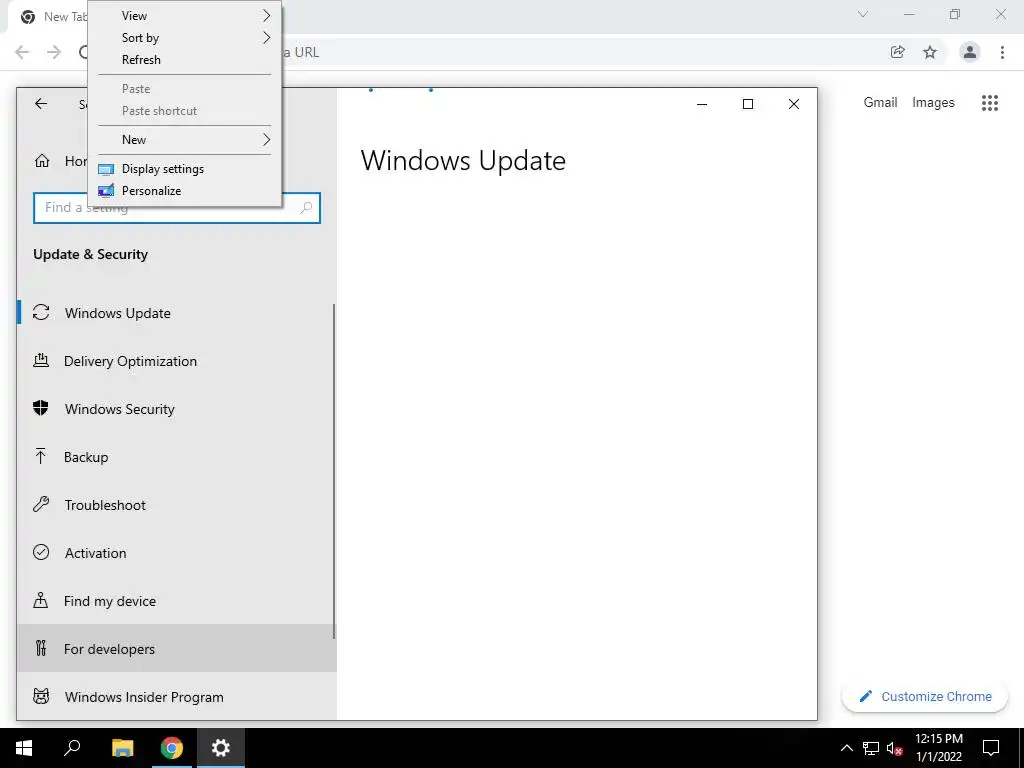The image size is (1024, 768).
Task: Open Delivery Optimization settings
Action: pos(176,361)
